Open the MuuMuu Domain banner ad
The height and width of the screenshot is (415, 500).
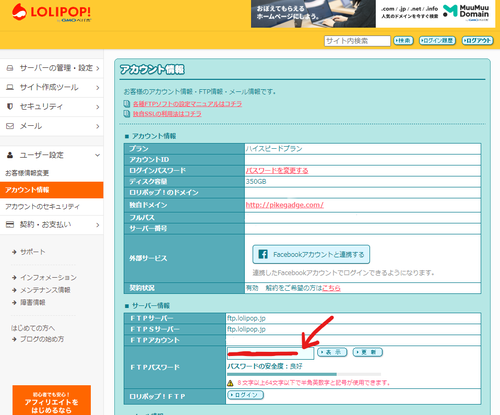pos(435,13)
